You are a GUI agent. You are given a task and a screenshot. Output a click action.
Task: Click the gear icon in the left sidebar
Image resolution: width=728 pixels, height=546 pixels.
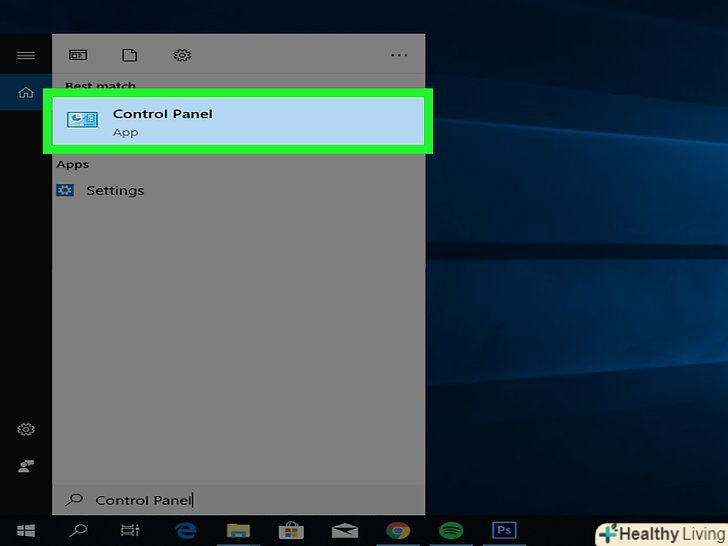[x=26, y=429]
